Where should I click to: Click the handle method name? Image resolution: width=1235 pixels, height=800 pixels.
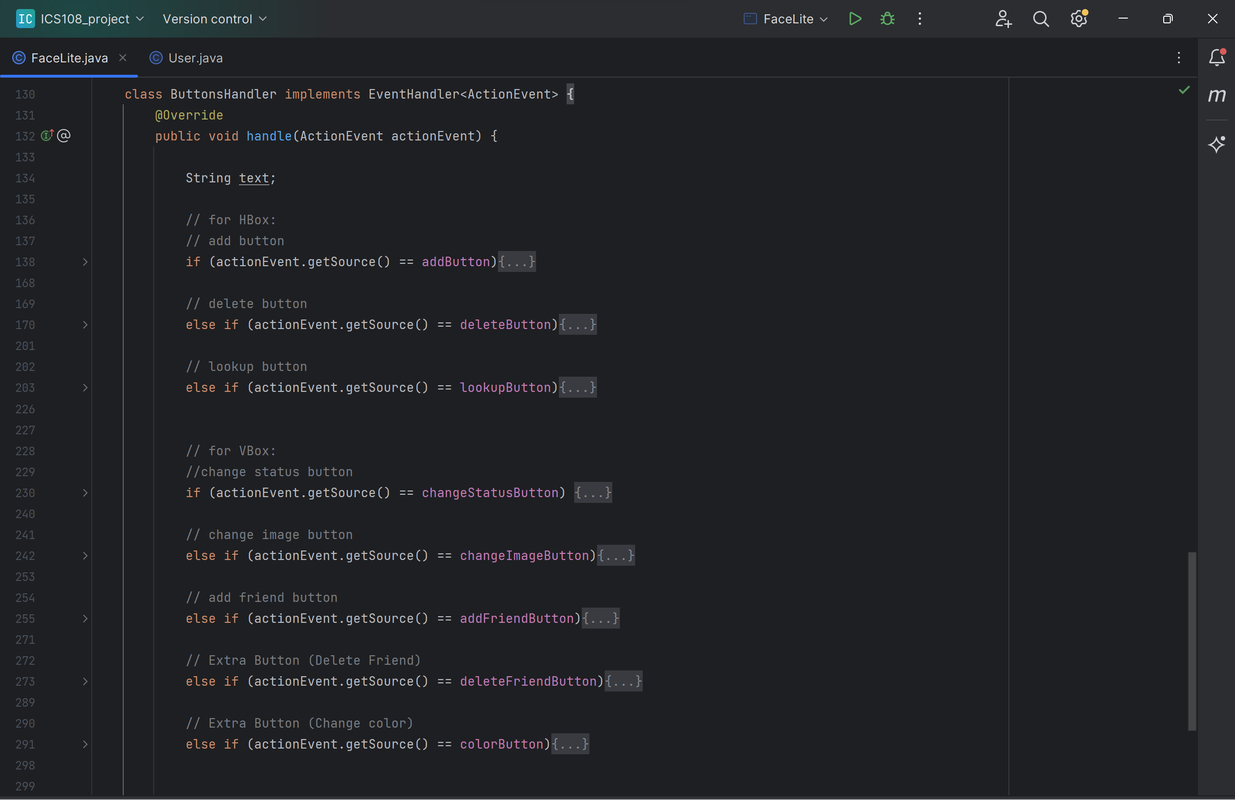point(269,136)
